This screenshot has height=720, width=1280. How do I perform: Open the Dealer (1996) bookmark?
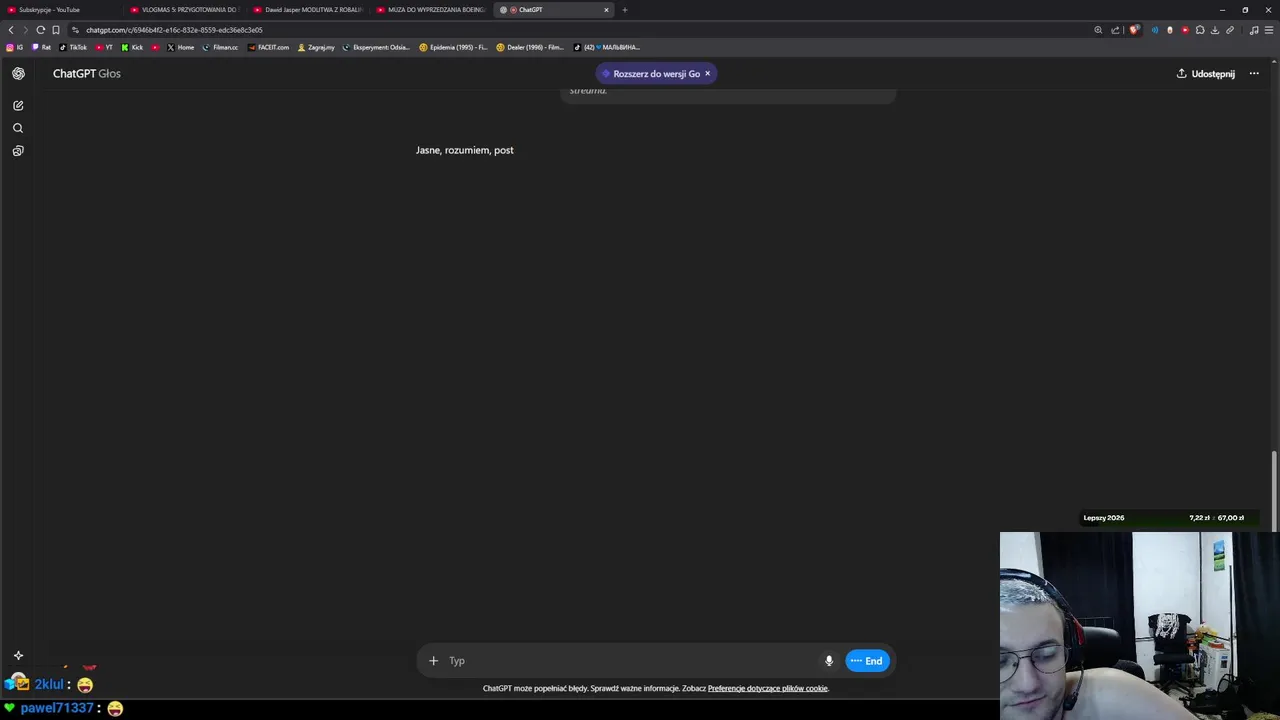(530, 47)
